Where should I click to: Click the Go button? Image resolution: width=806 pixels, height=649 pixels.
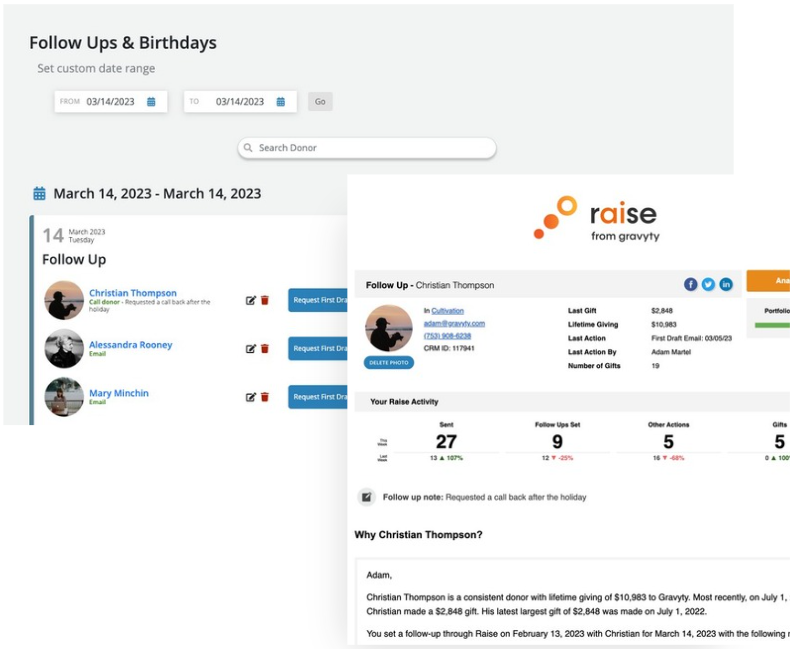[x=320, y=102]
